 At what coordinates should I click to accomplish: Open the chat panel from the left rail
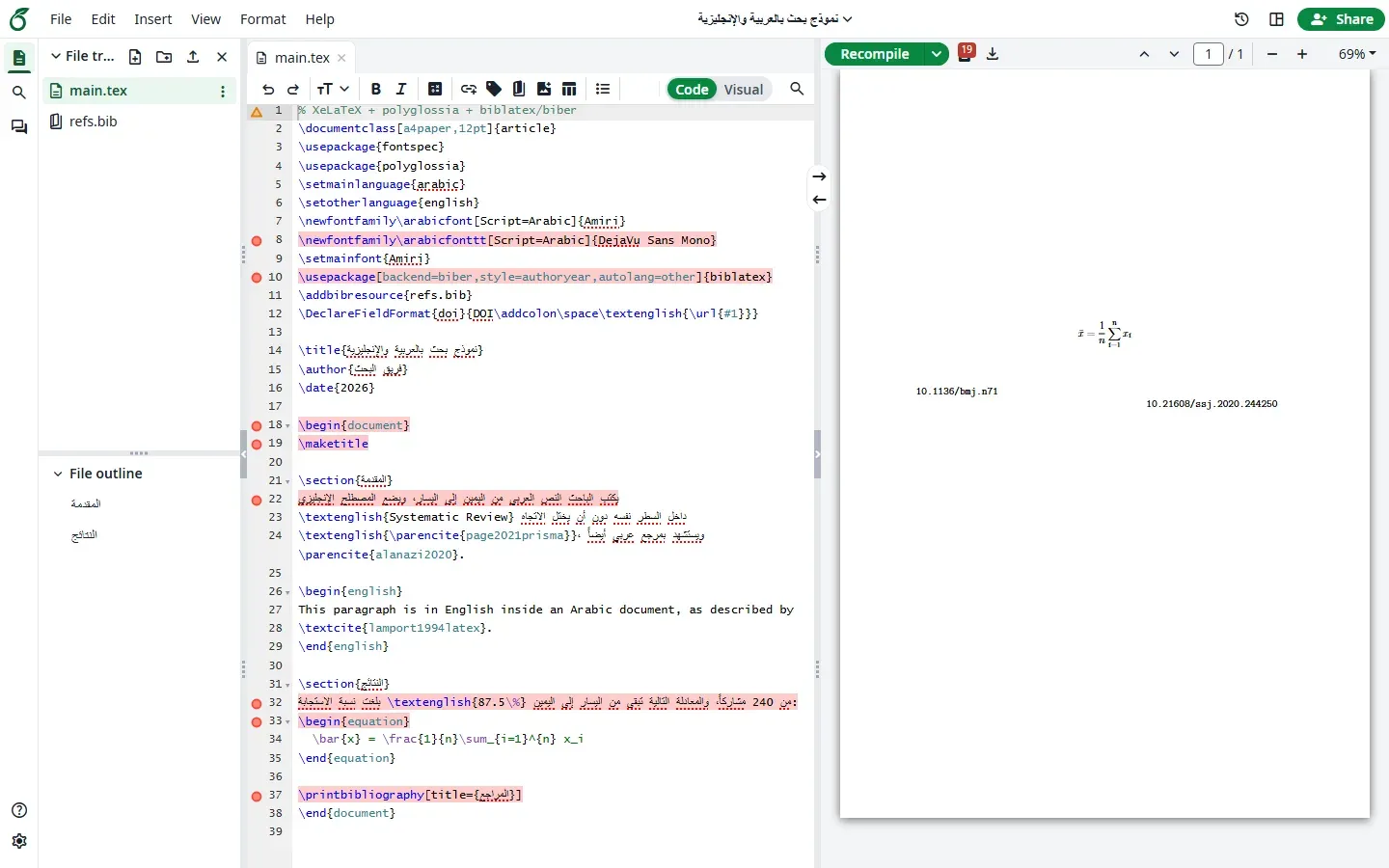coord(18,127)
